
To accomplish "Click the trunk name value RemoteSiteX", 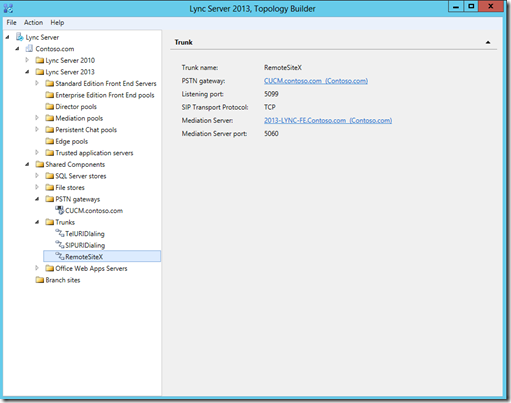I will point(283,68).
